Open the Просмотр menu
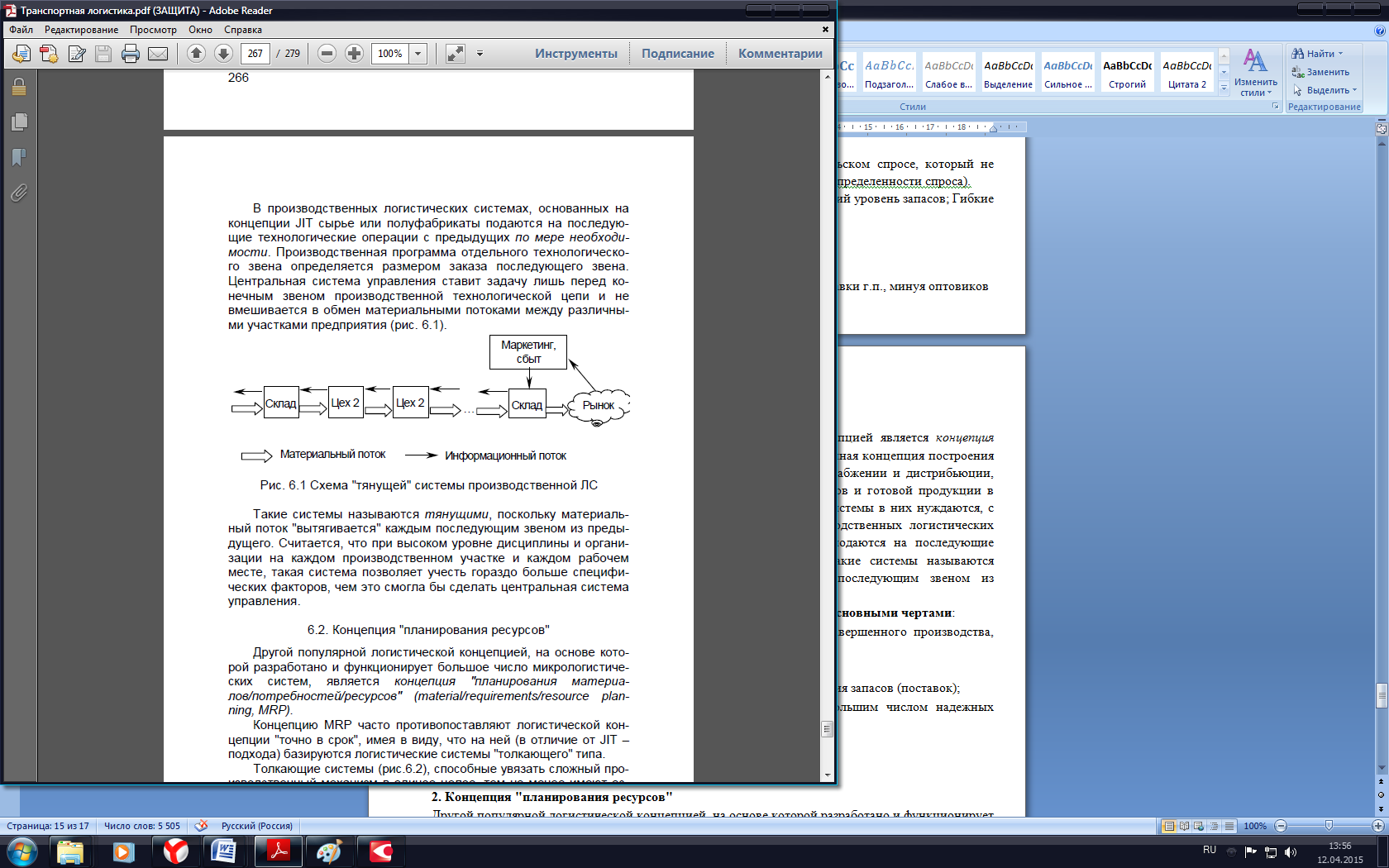The image size is (1389, 868). [x=153, y=30]
